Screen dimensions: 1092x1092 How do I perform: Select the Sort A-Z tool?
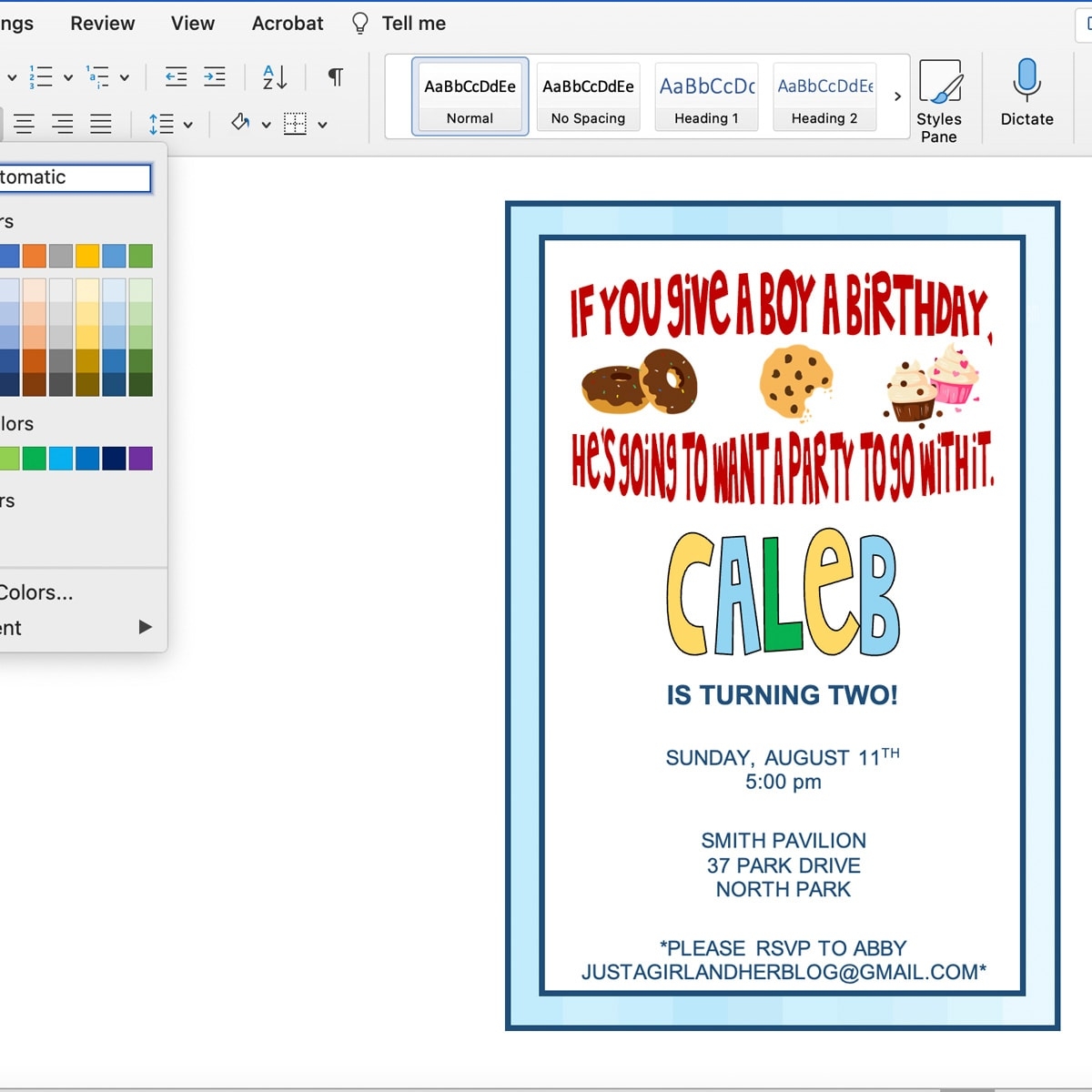point(272,77)
